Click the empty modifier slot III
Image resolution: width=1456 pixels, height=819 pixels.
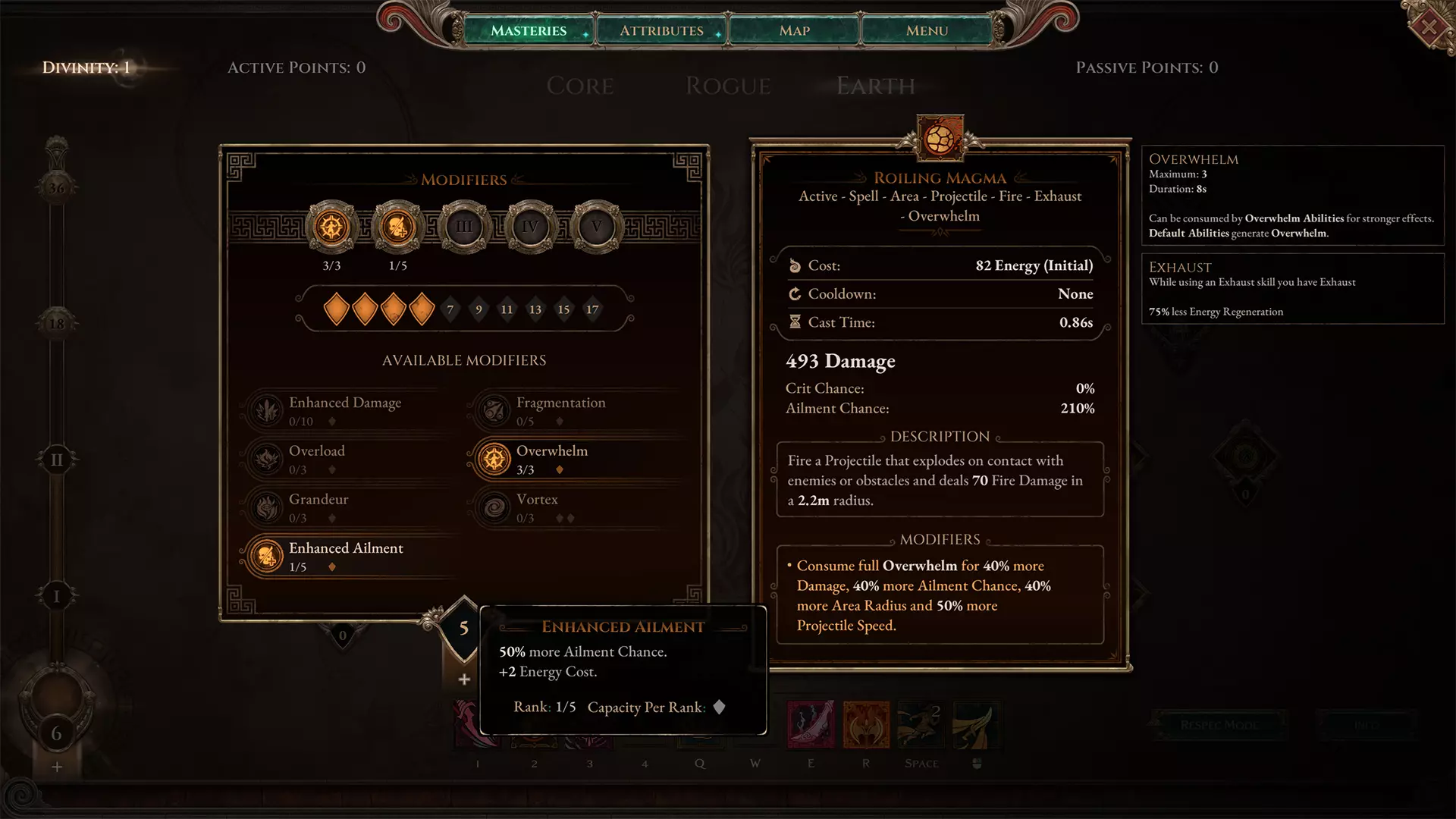(464, 227)
